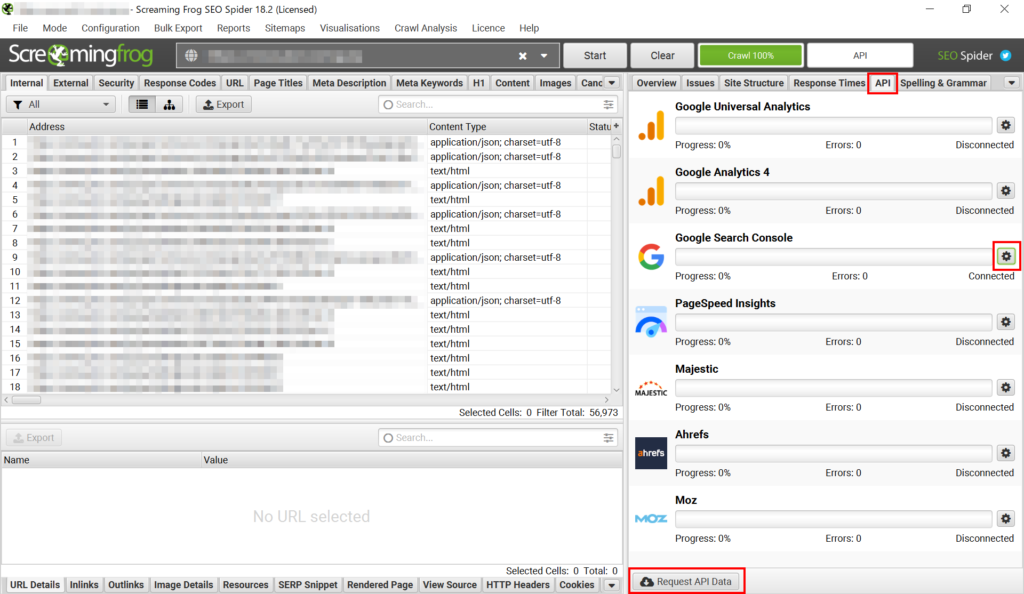1024x594 pixels.
Task: Switch to tree view icon
Action: click(169, 104)
